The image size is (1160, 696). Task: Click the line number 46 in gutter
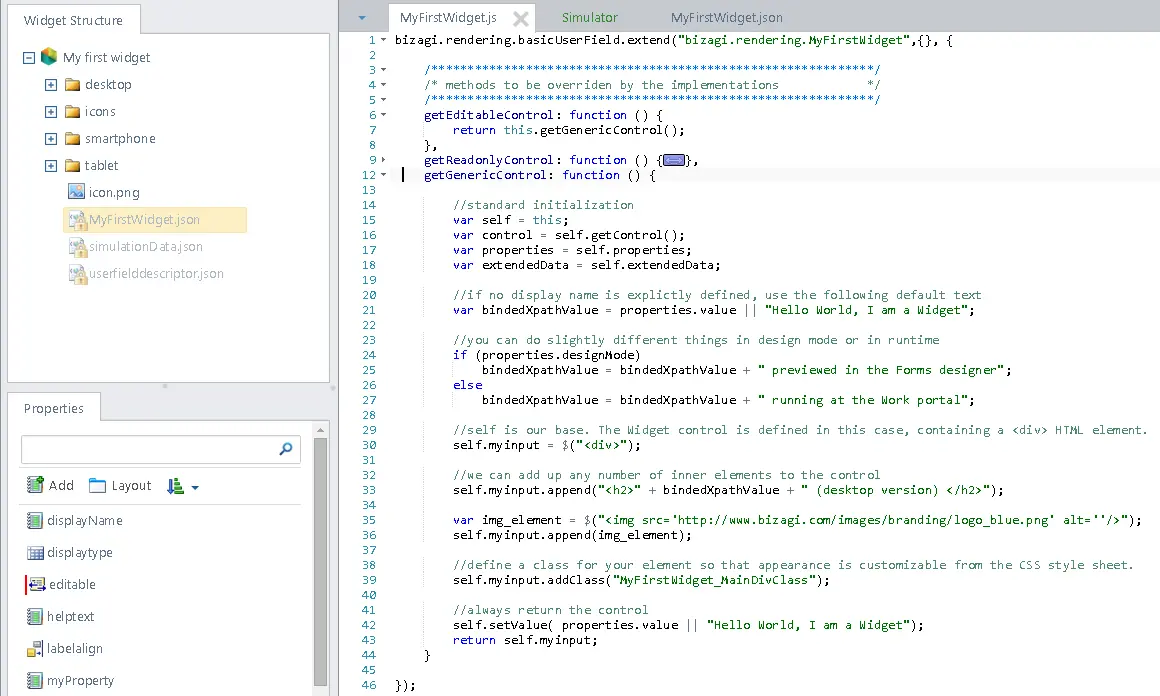click(368, 685)
